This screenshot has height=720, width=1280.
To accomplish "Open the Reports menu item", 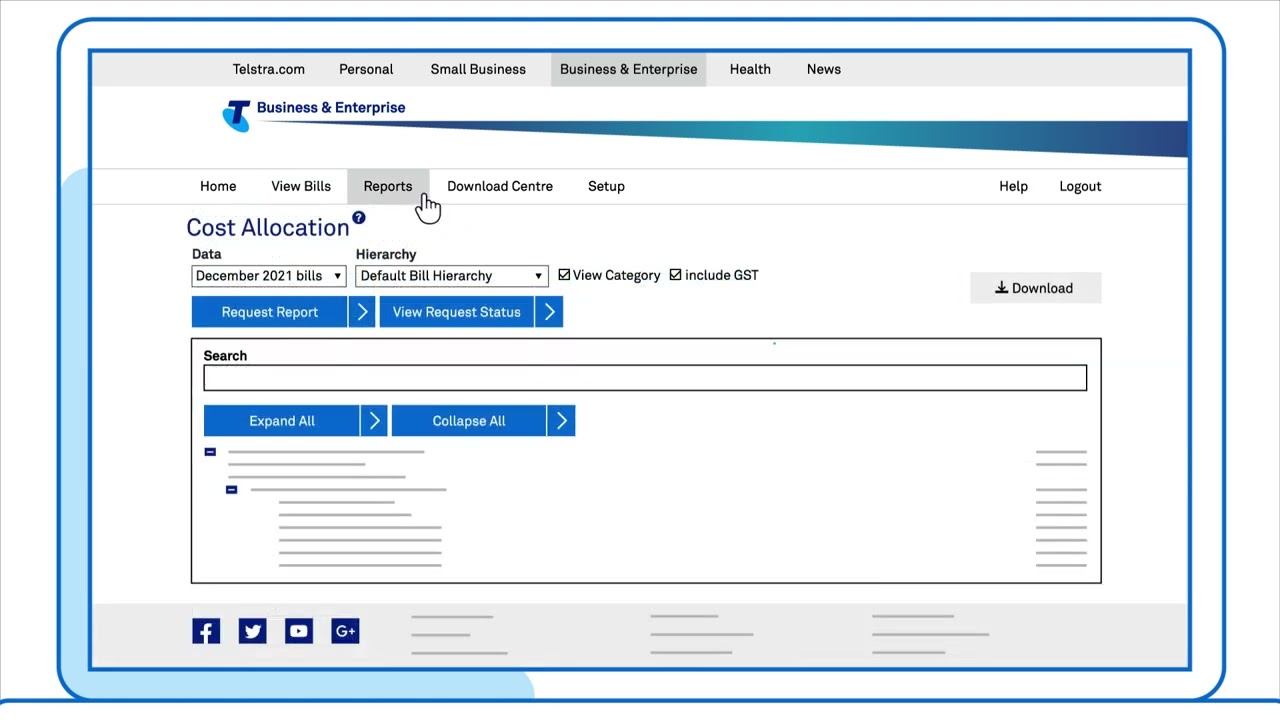I will point(388,186).
